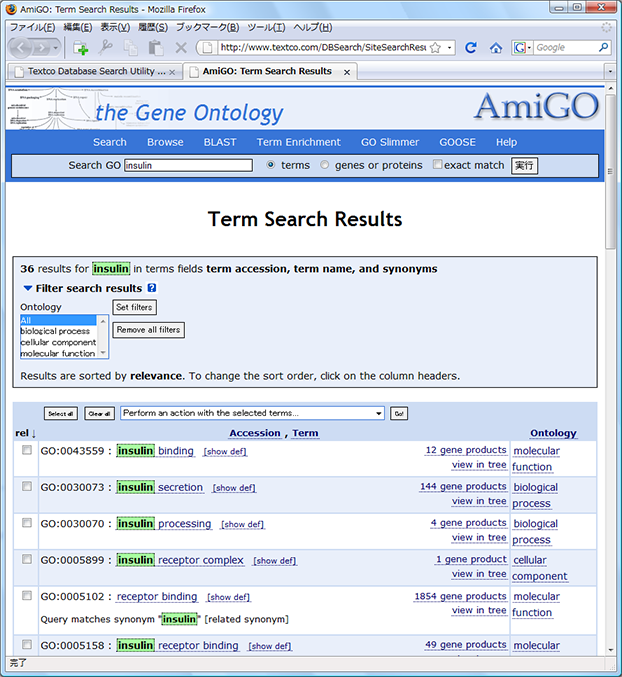Check the GO:0005158 insulin receptor binding checkbox
This screenshot has height=677, width=622.
pos(27,644)
